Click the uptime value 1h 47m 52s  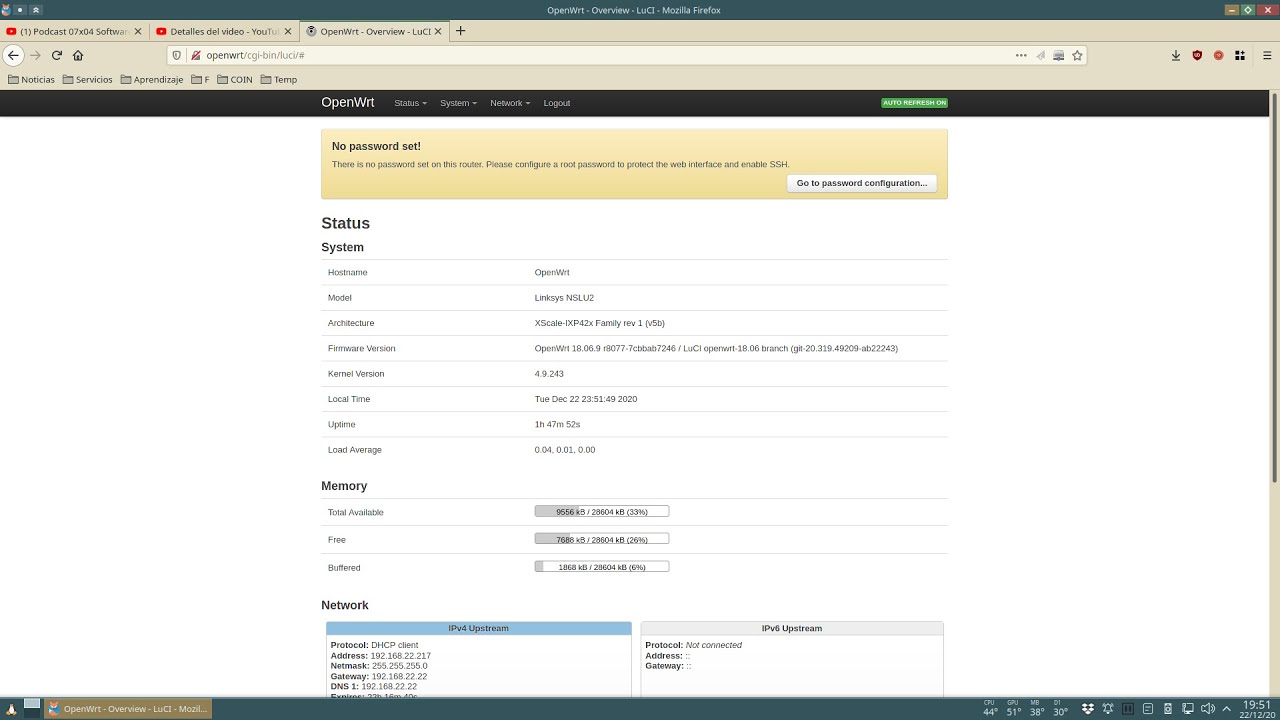click(557, 425)
